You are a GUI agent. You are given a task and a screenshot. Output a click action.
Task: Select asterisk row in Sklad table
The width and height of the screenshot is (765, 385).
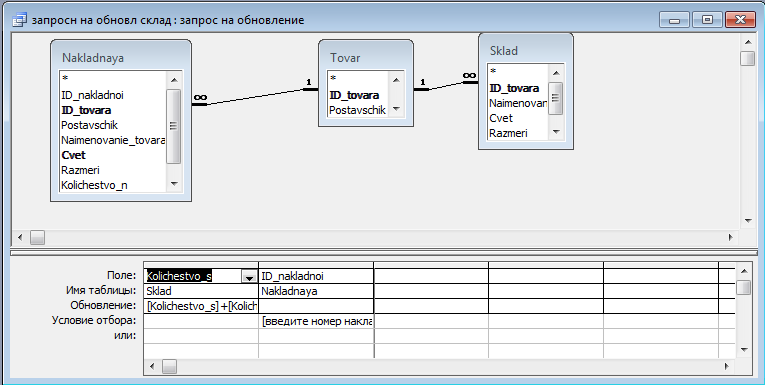[493, 72]
